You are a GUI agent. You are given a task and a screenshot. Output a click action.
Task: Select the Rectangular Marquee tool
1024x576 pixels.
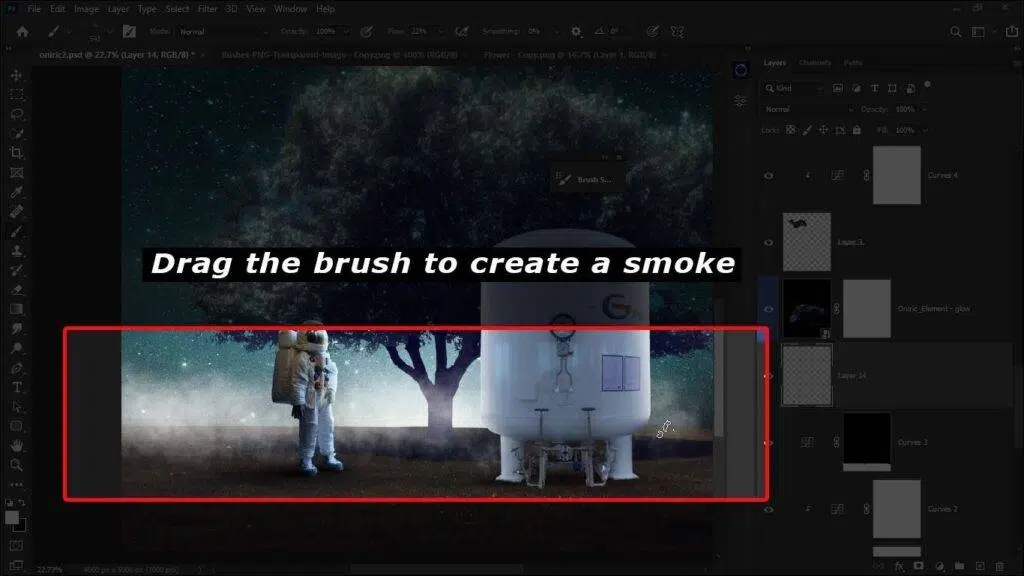(16, 95)
